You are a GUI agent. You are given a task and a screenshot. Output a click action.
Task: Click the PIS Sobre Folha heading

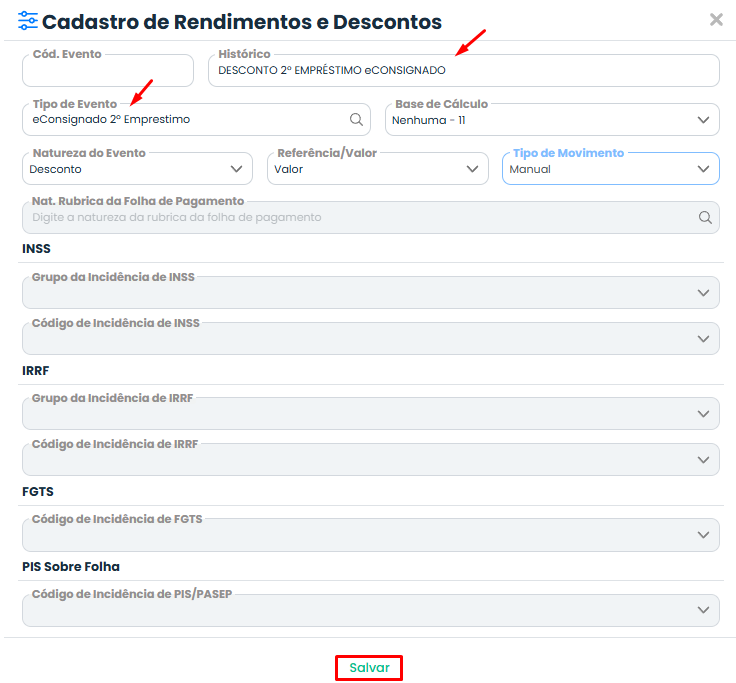point(71,567)
